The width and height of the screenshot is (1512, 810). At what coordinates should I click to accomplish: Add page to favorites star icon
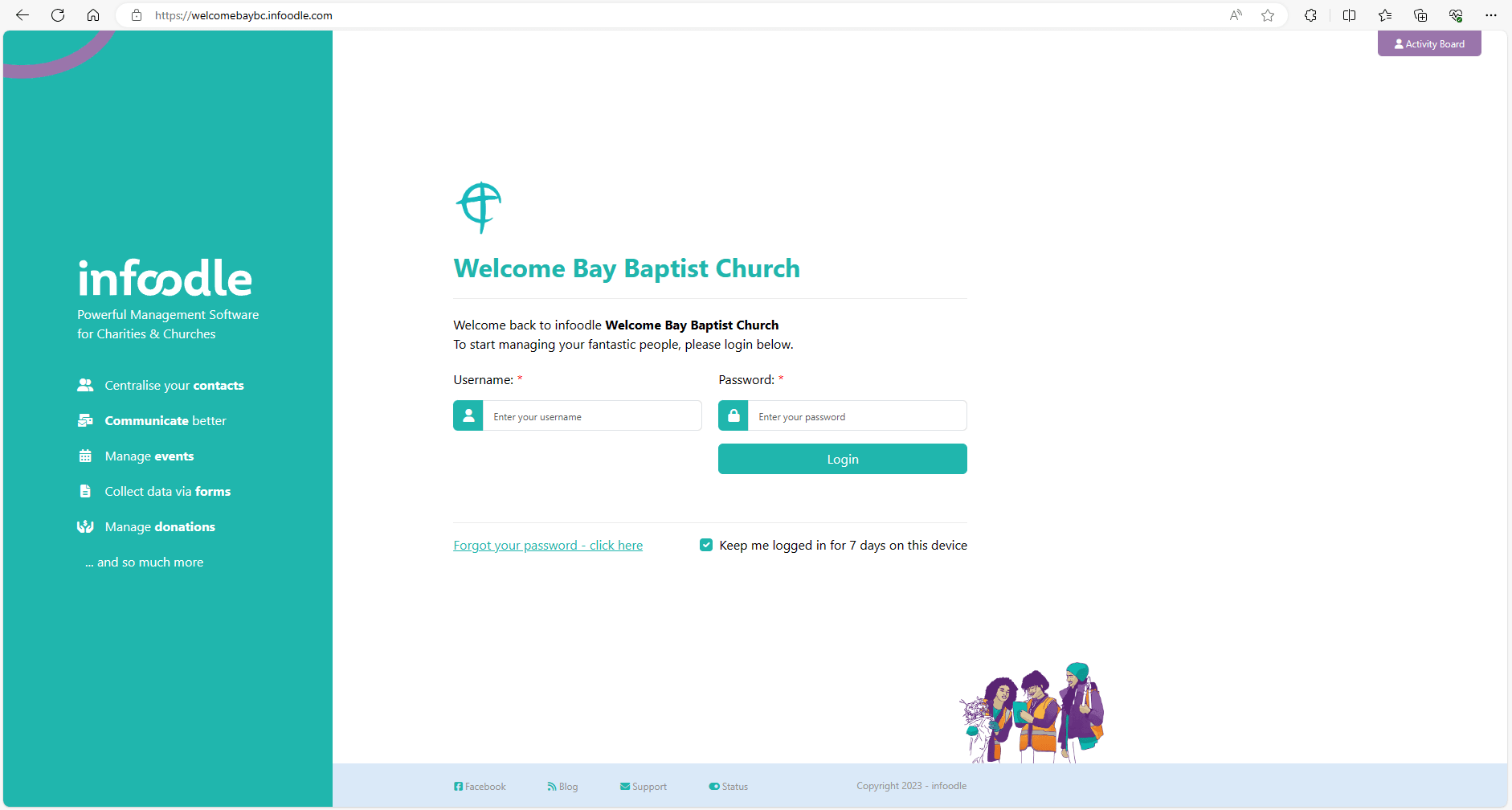pos(1268,15)
